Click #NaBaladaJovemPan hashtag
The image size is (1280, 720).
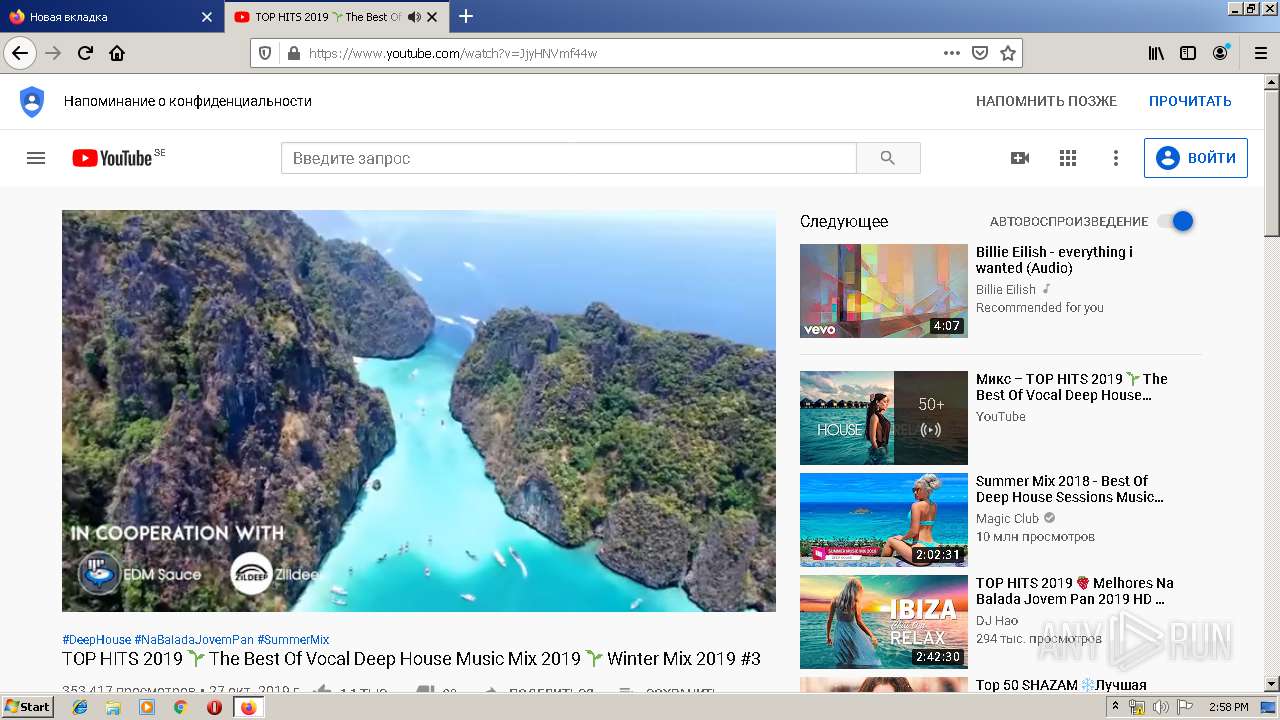click(194, 640)
